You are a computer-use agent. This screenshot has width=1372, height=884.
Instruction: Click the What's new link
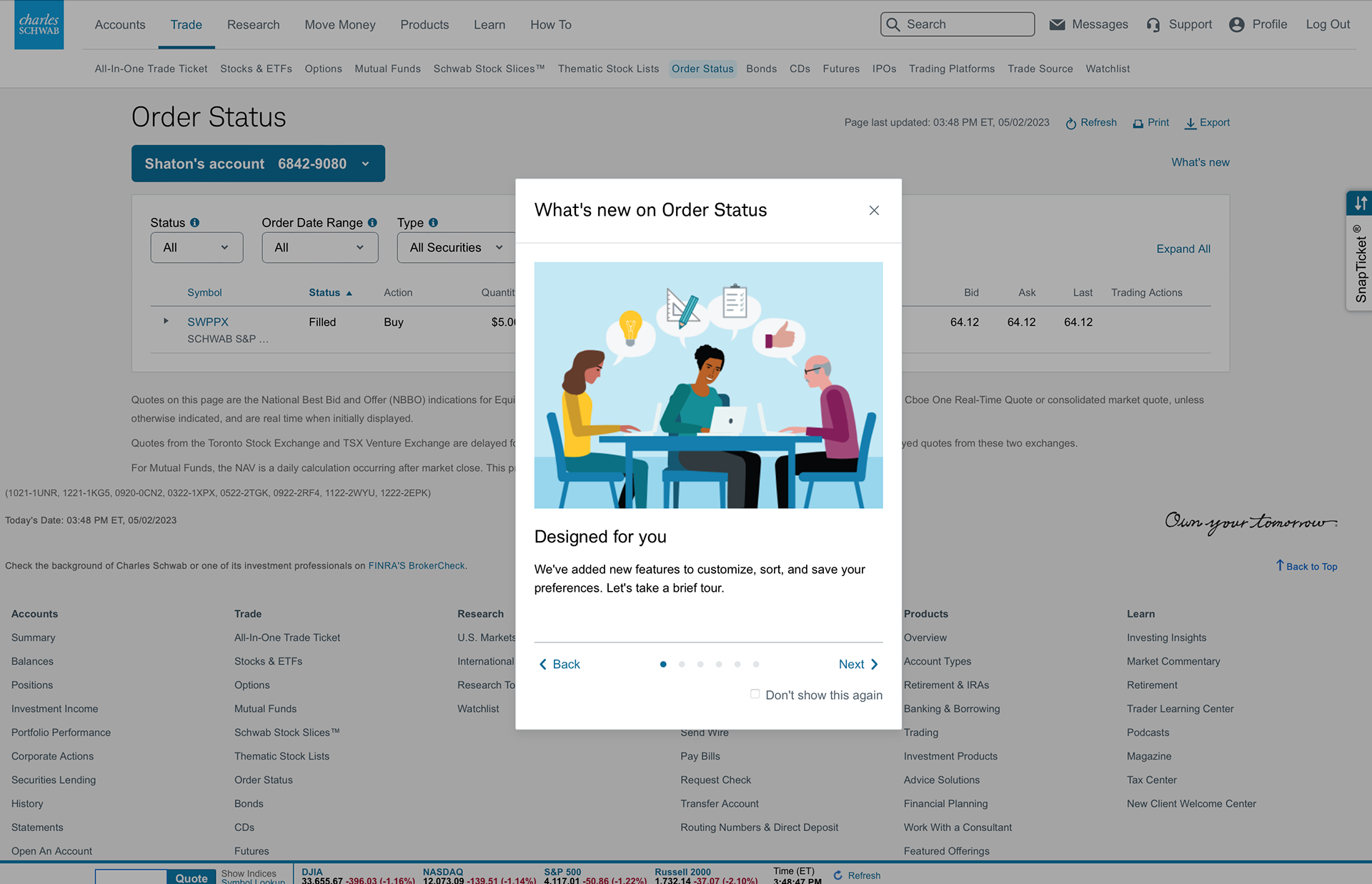pyautogui.click(x=1200, y=162)
